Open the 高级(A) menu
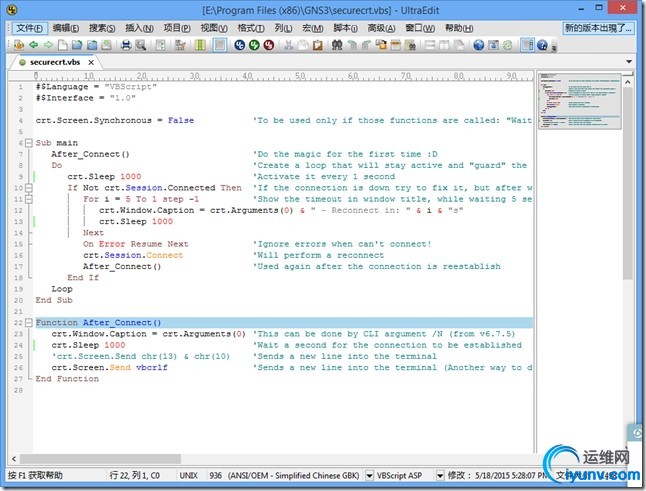This screenshot has height=491, width=646. (x=381, y=28)
